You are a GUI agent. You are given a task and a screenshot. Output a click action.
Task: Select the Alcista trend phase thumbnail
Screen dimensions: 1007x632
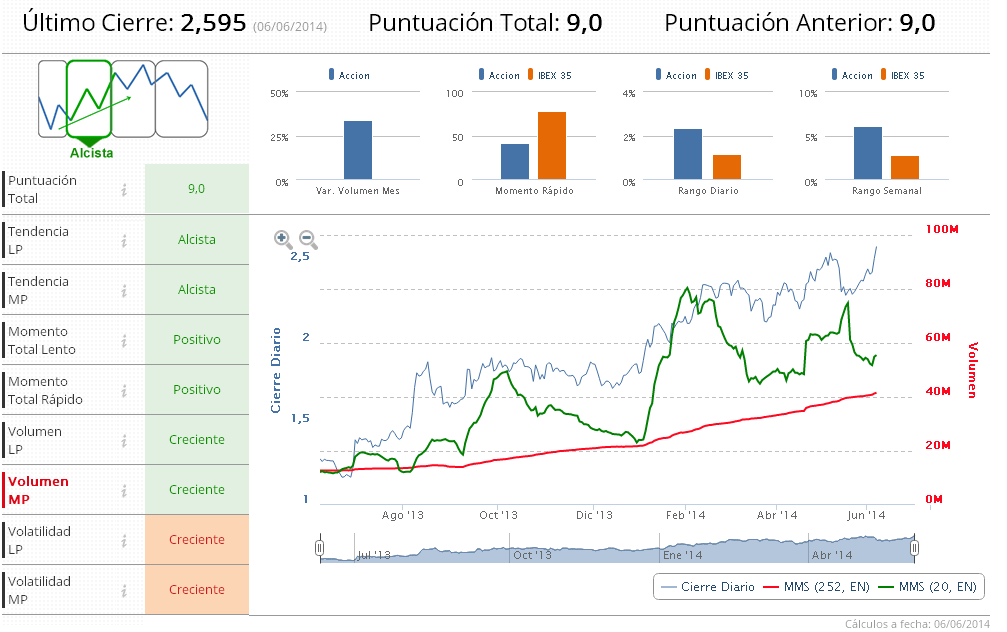[x=89, y=98]
